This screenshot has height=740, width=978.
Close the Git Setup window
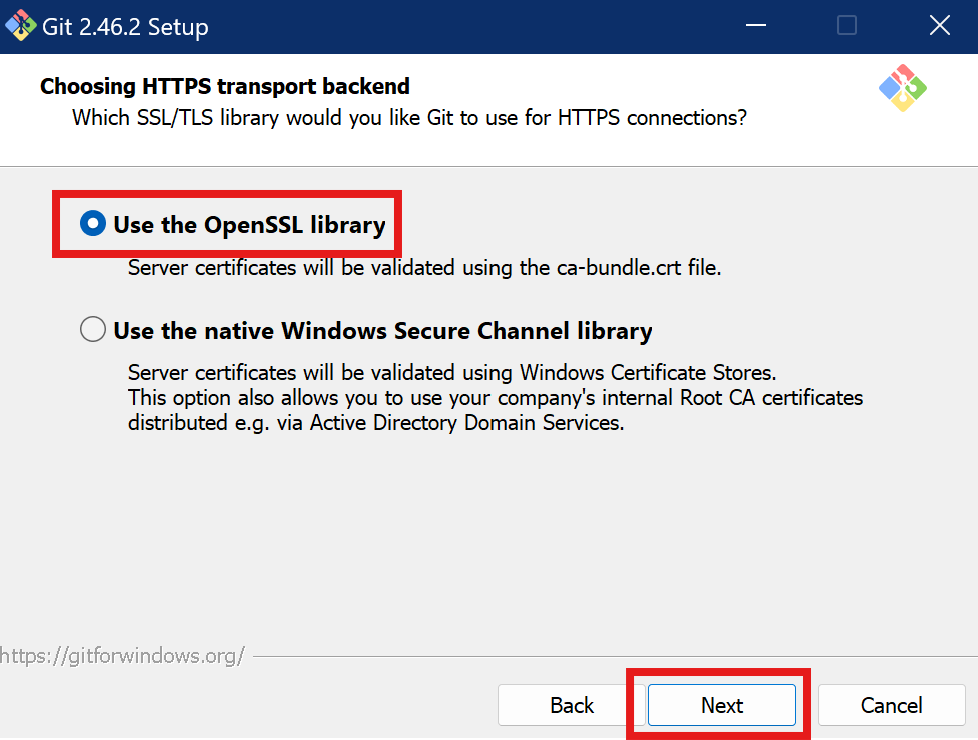[x=939, y=26]
